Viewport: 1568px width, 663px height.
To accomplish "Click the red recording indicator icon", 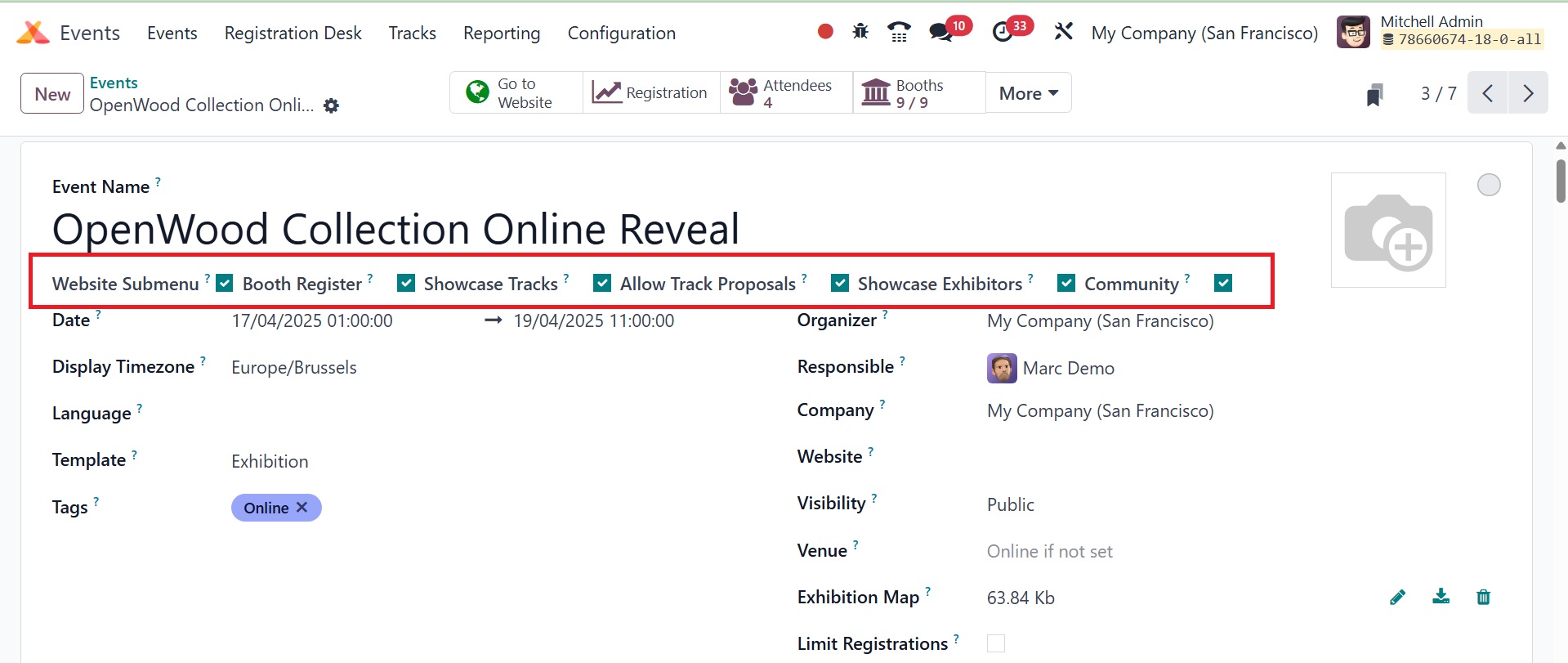I will coord(825,32).
